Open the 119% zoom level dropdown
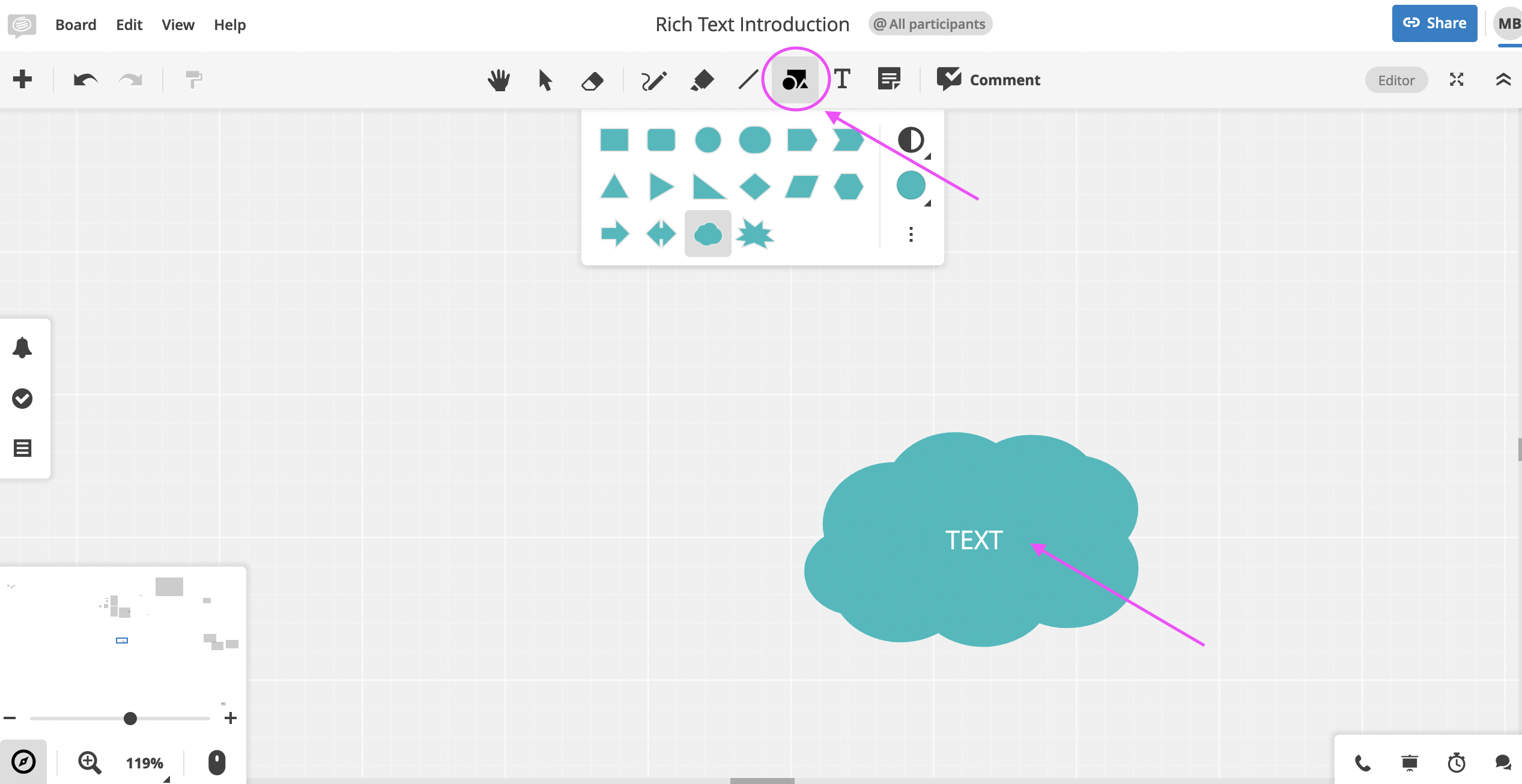The width and height of the screenshot is (1522, 784). pos(145,763)
